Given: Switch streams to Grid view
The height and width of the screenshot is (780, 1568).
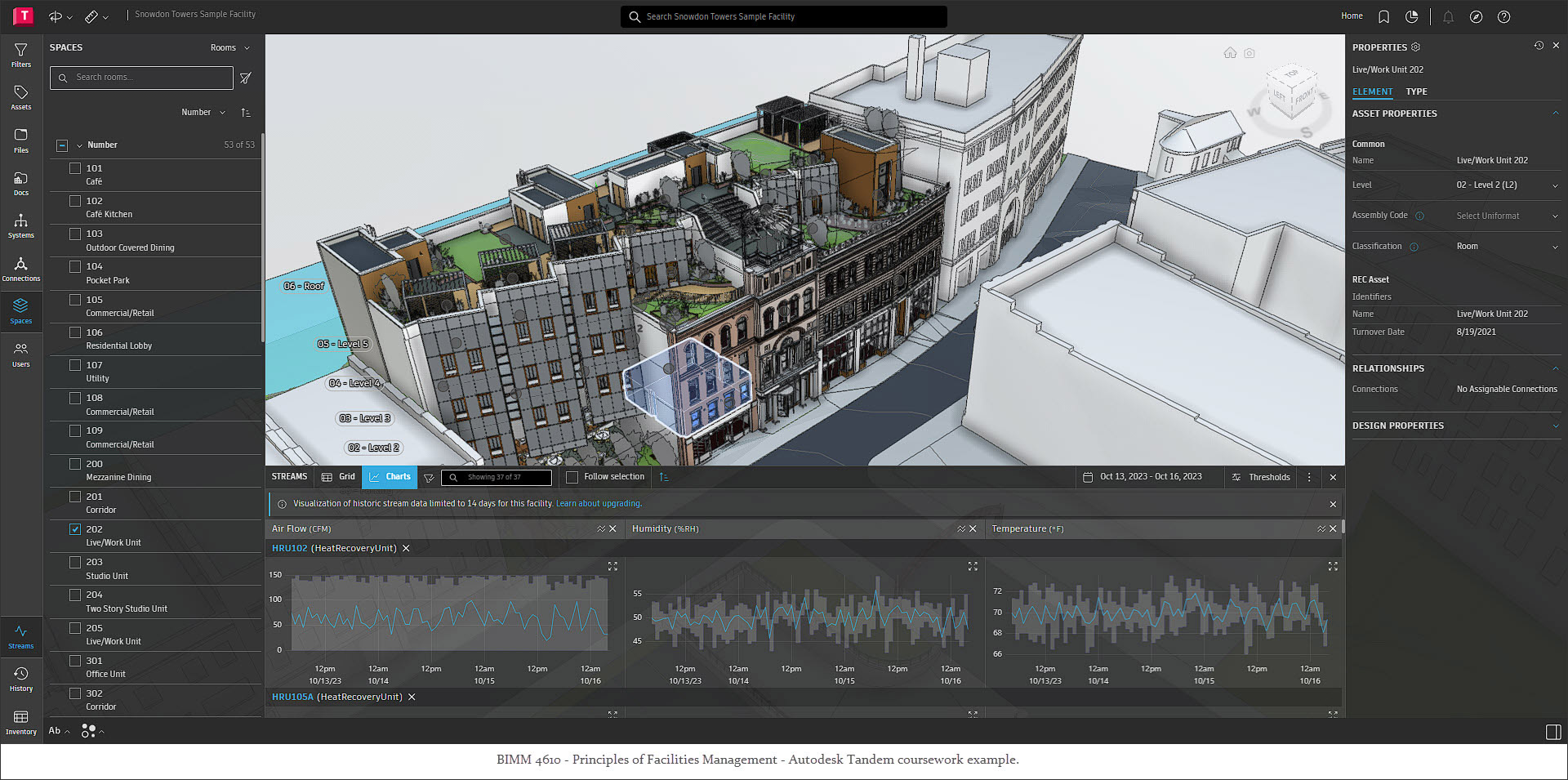Looking at the screenshot, I should (338, 477).
